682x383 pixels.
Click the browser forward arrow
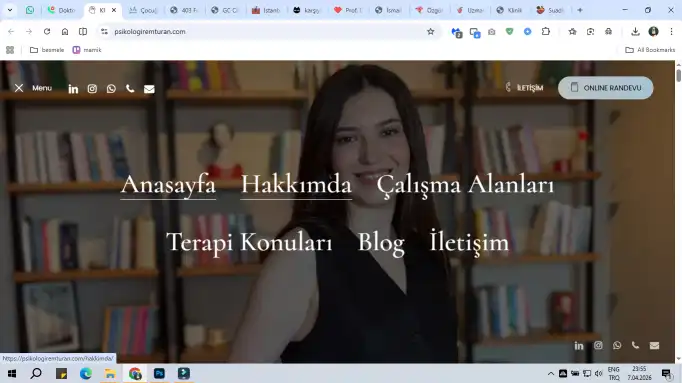pyautogui.click(x=29, y=31)
